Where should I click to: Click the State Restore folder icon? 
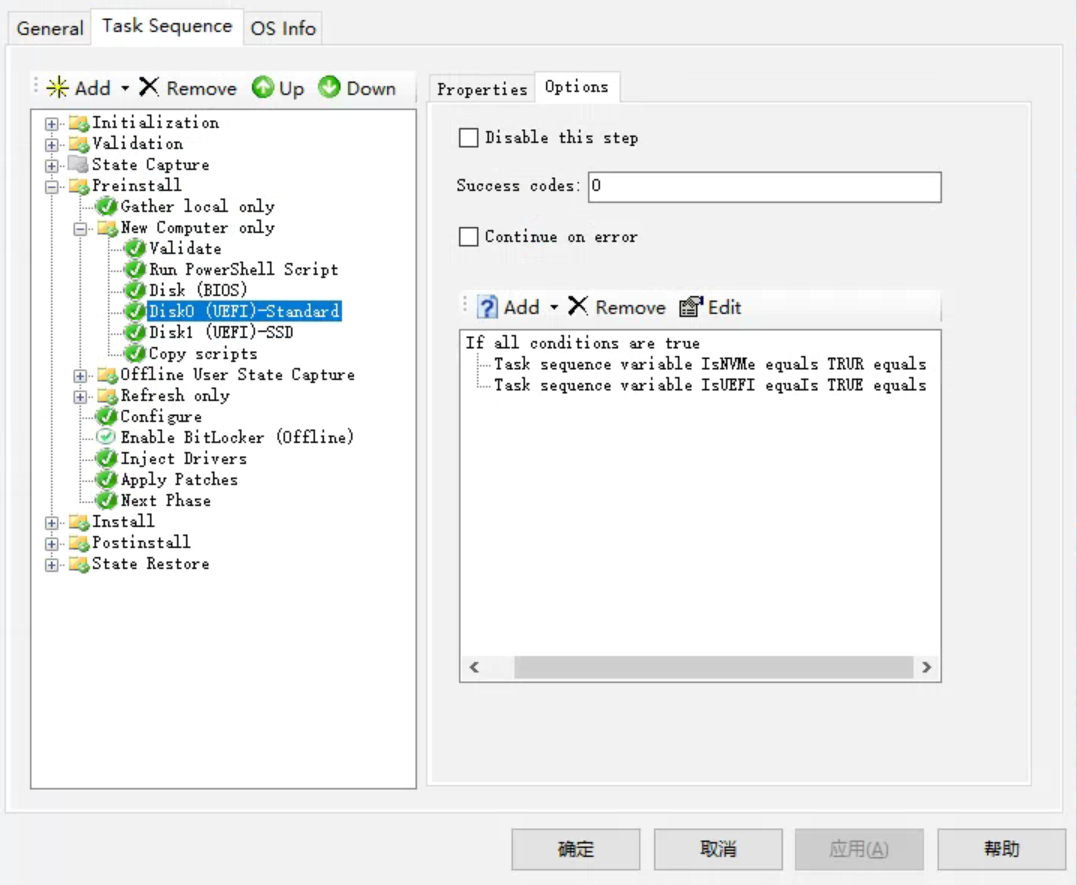click(x=79, y=564)
